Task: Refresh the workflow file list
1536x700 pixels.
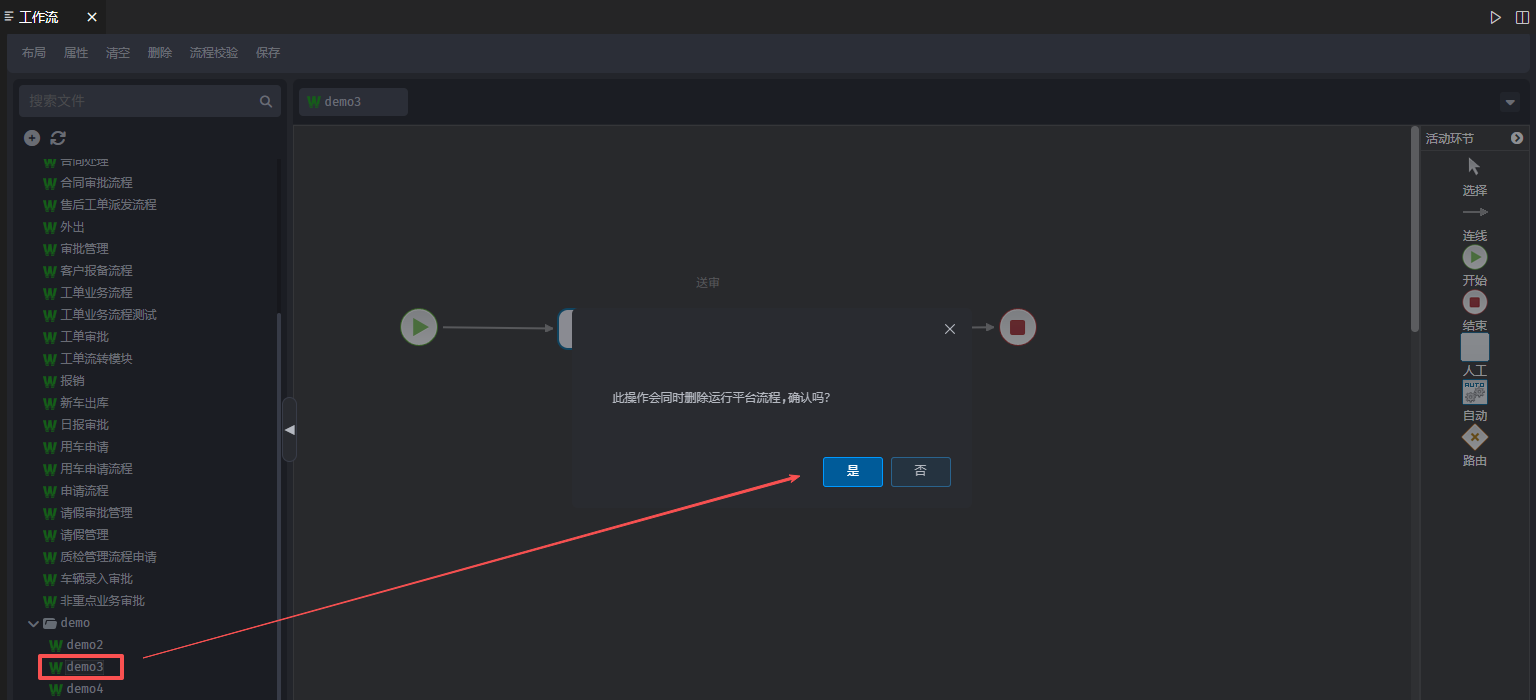Action: (x=58, y=138)
